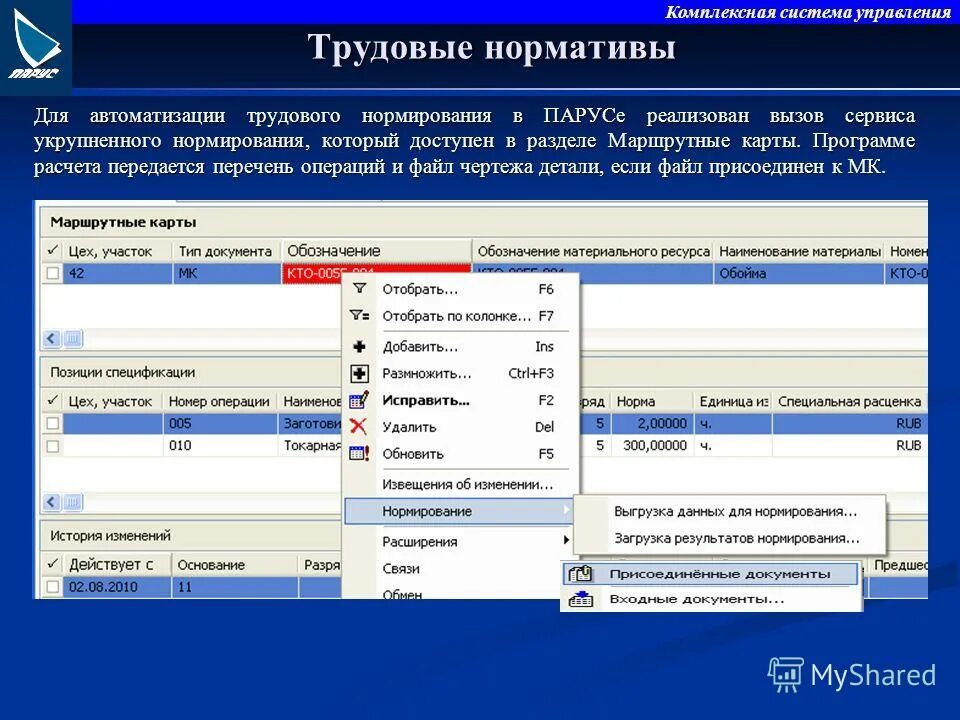Tick the checkbox for operation 005
The image size is (960, 720).
coord(53,423)
